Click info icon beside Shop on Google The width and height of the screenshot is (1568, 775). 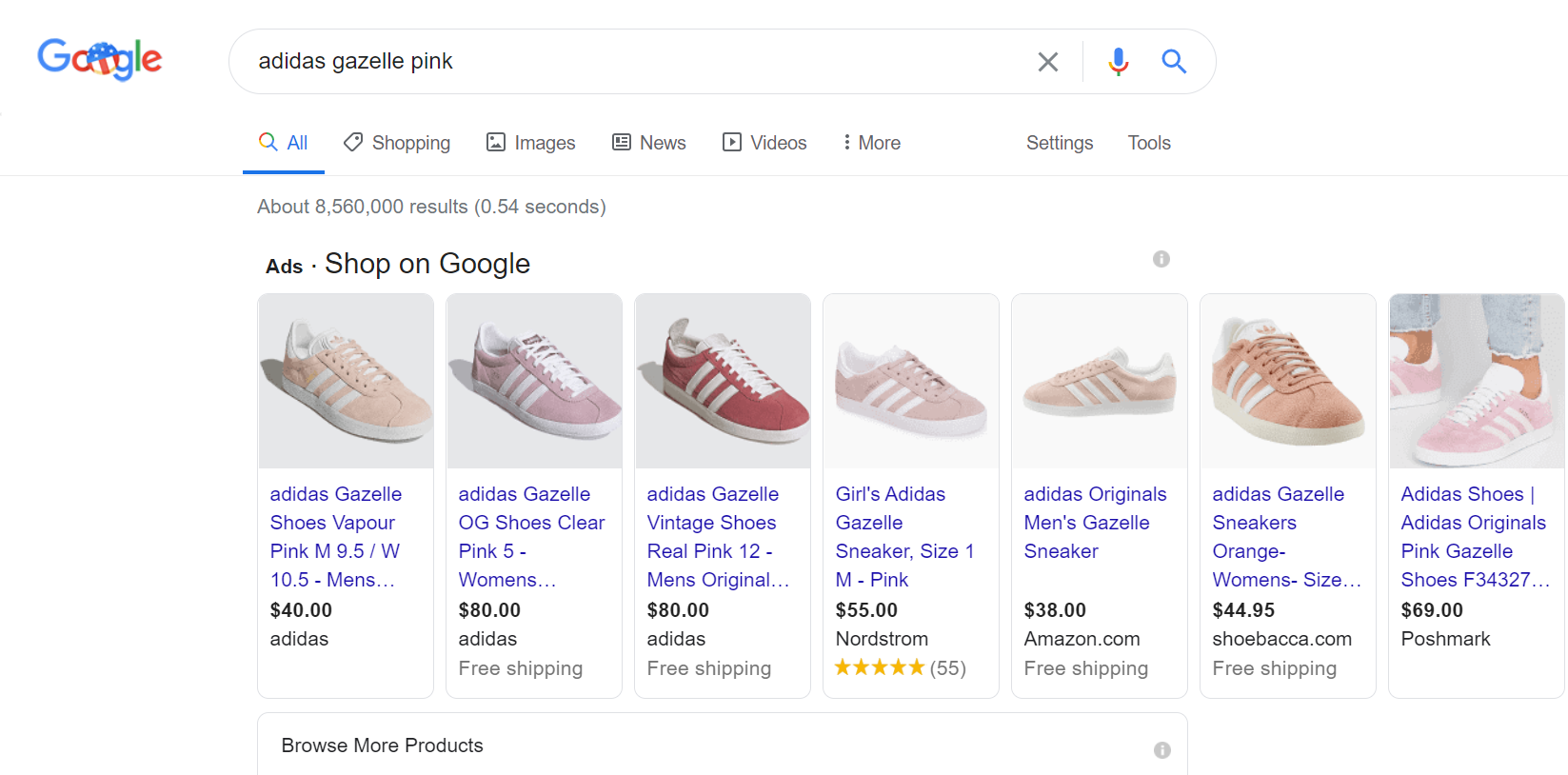1161,259
